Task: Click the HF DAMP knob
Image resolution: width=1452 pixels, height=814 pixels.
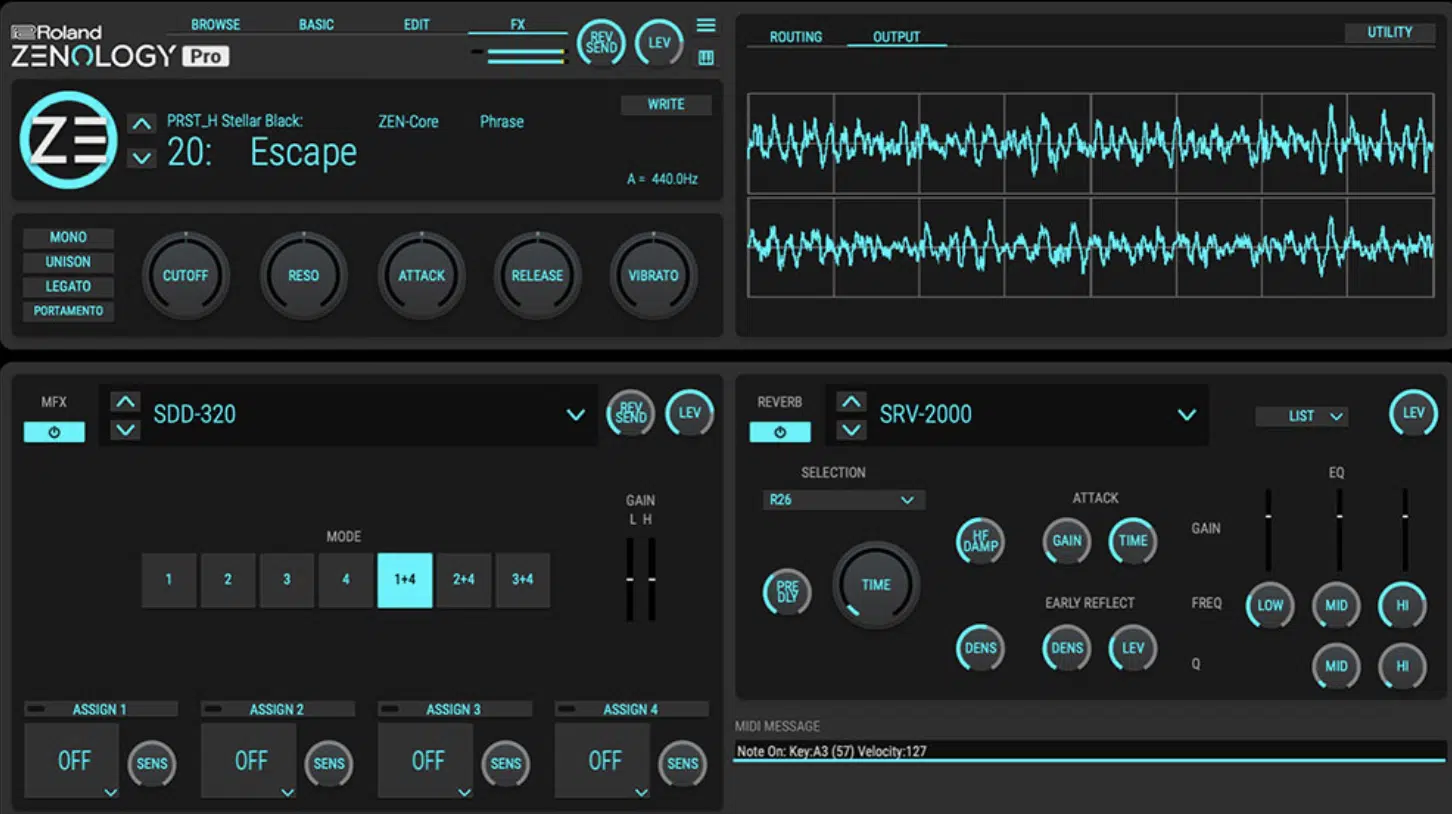Action: (x=981, y=541)
